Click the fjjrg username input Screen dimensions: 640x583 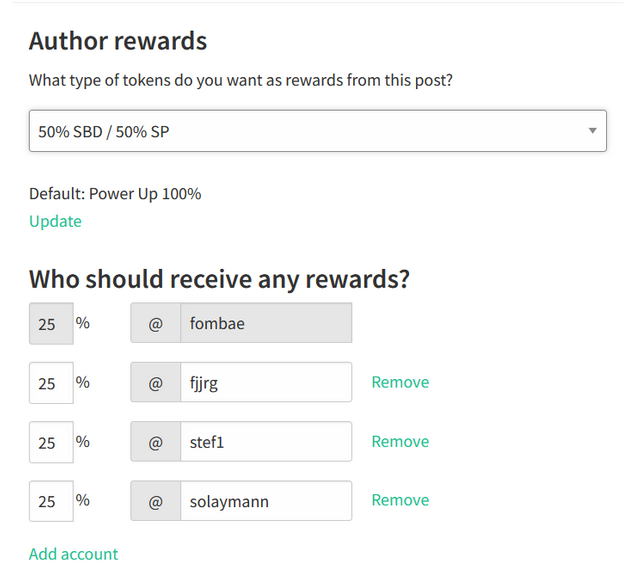pos(265,383)
